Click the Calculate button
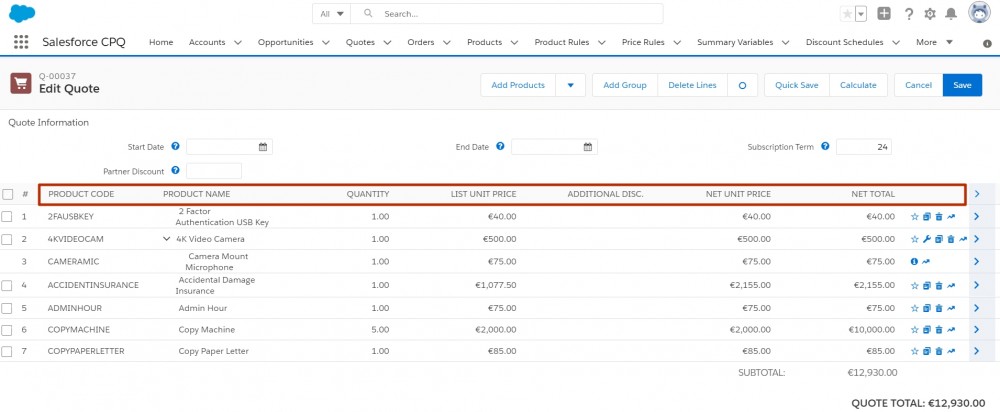The image size is (1000, 412). pyautogui.click(x=858, y=85)
